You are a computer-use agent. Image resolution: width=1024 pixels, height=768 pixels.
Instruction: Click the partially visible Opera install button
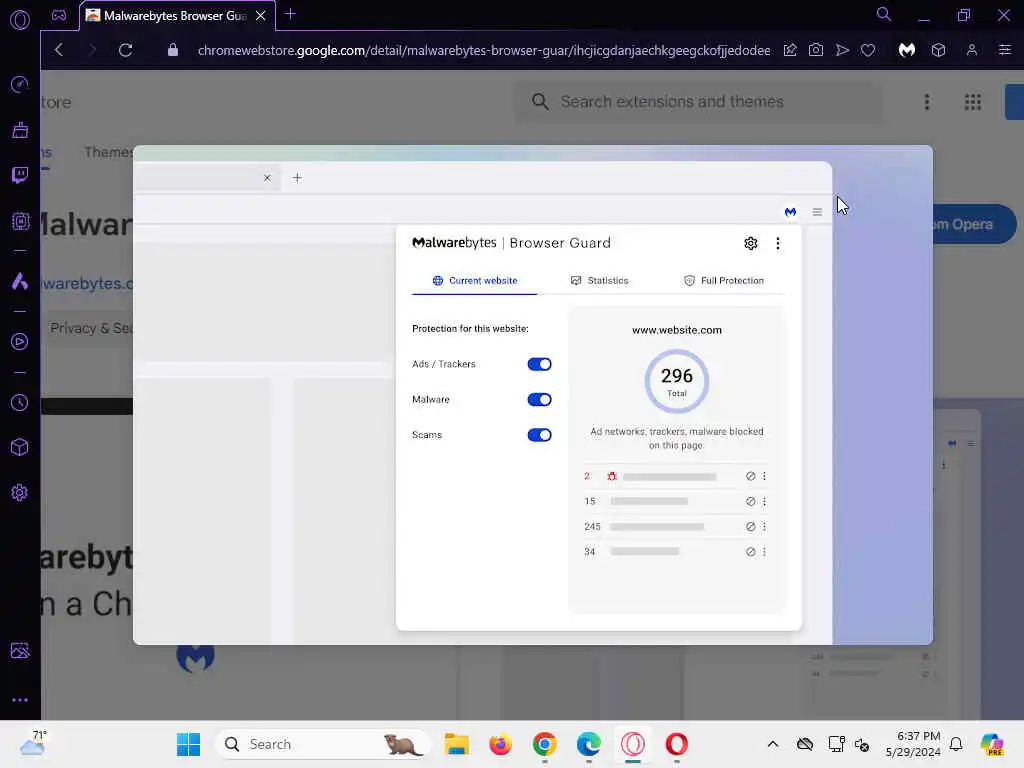974,225
